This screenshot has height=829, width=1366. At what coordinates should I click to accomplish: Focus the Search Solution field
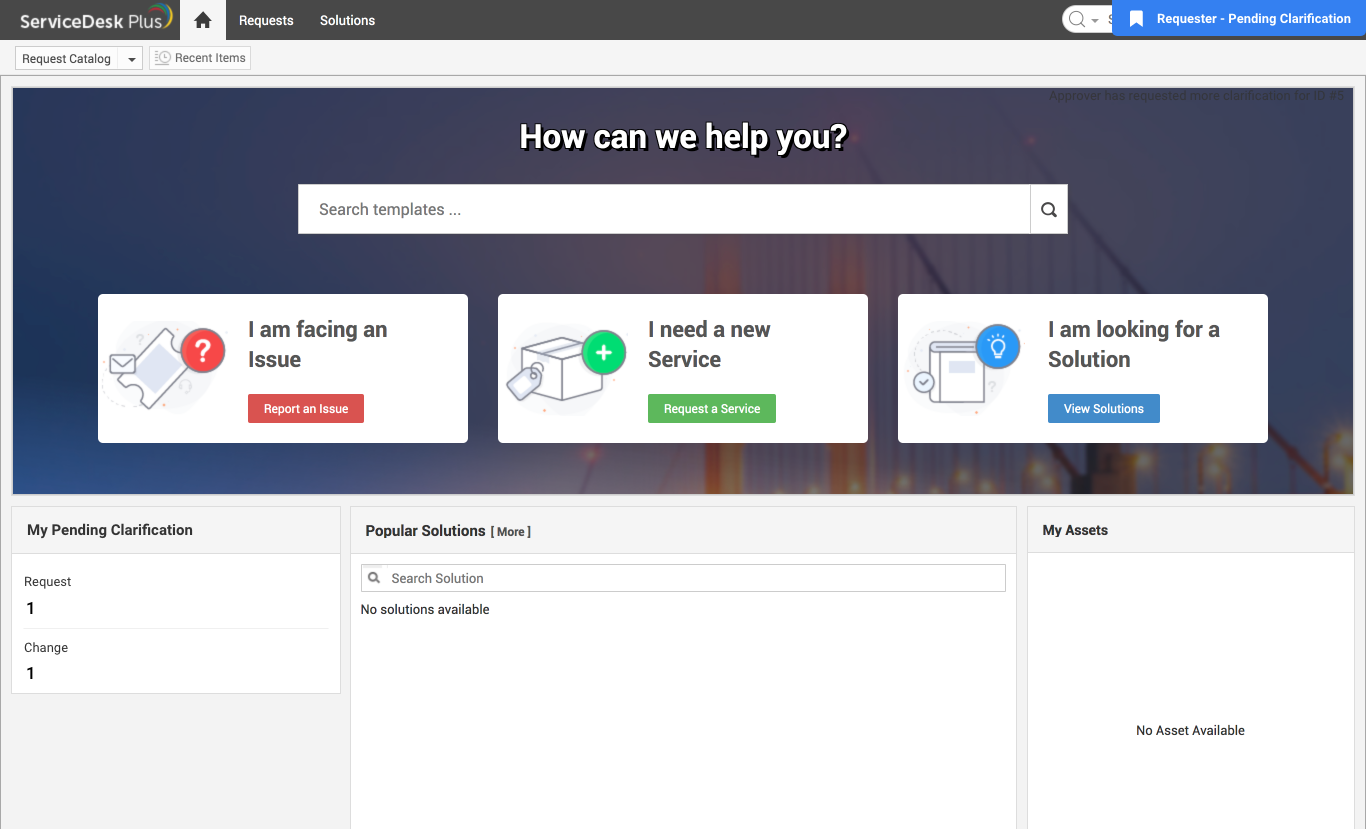(x=690, y=578)
